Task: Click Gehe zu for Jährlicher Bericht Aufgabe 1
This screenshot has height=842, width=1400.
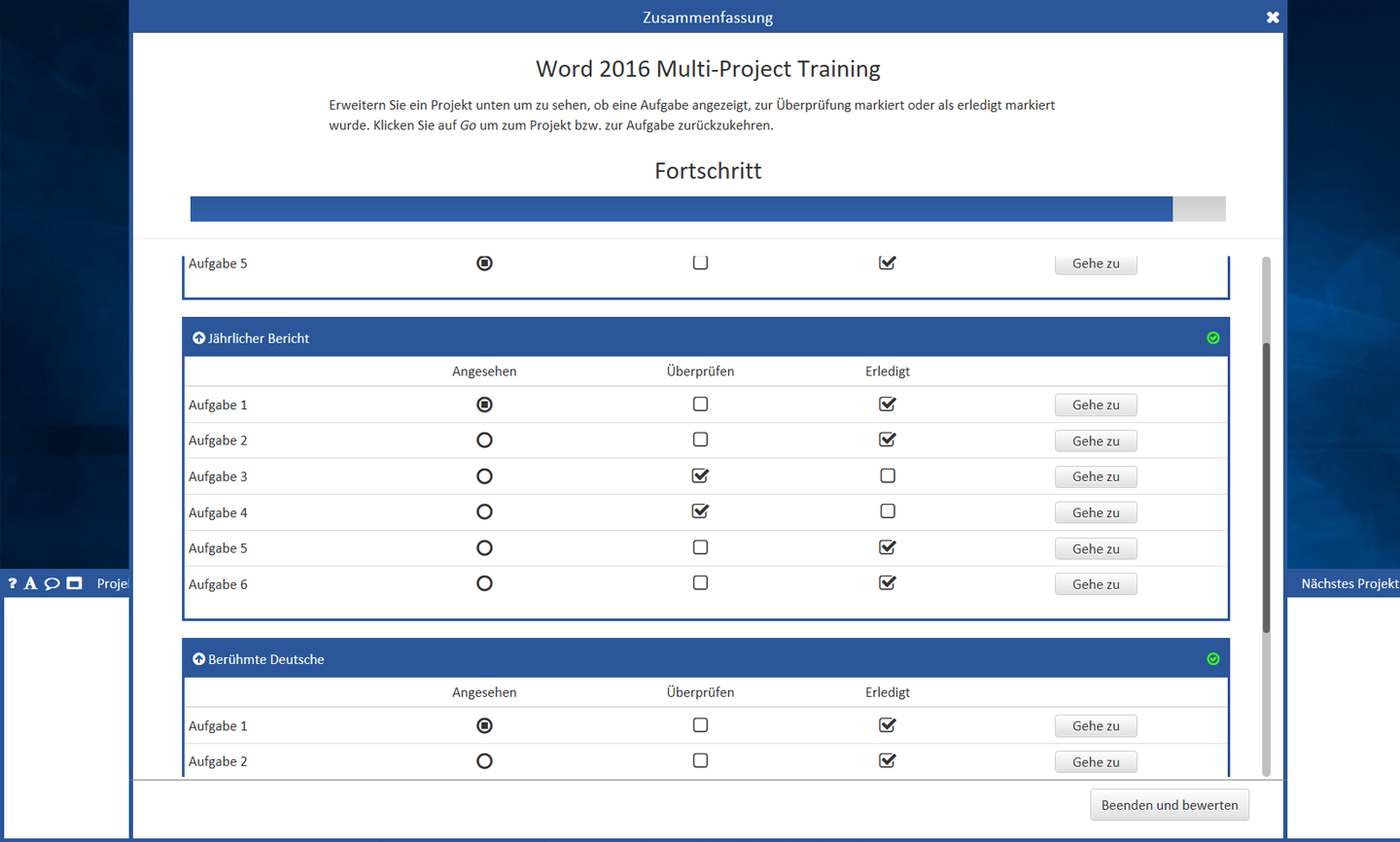Action: 1096,404
